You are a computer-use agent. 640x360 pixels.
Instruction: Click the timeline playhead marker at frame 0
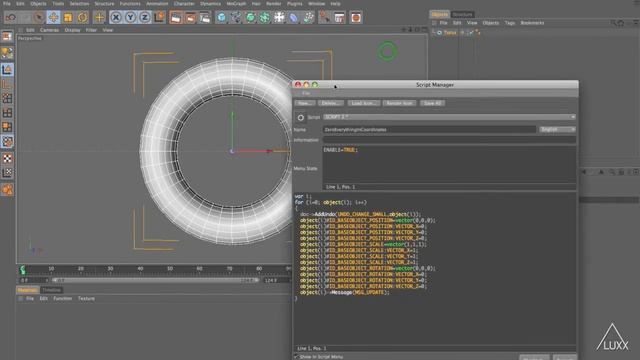click(23, 270)
